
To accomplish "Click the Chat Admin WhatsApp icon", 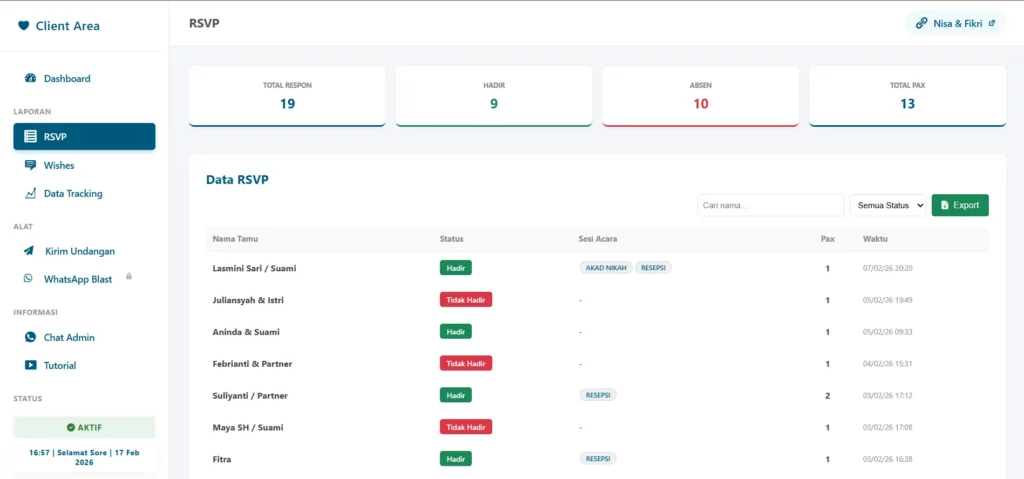I will coord(30,337).
